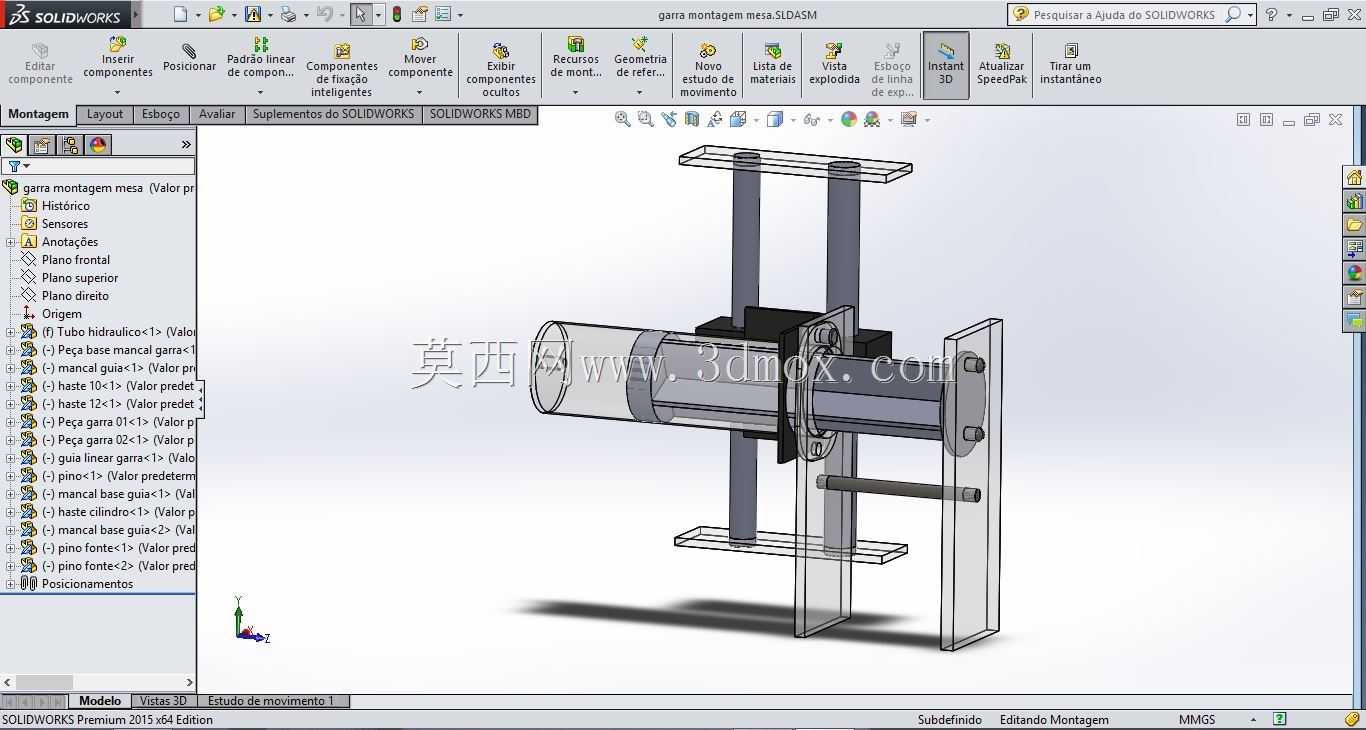
Task: Select Plano frontal in the tree
Action: (x=76, y=260)
